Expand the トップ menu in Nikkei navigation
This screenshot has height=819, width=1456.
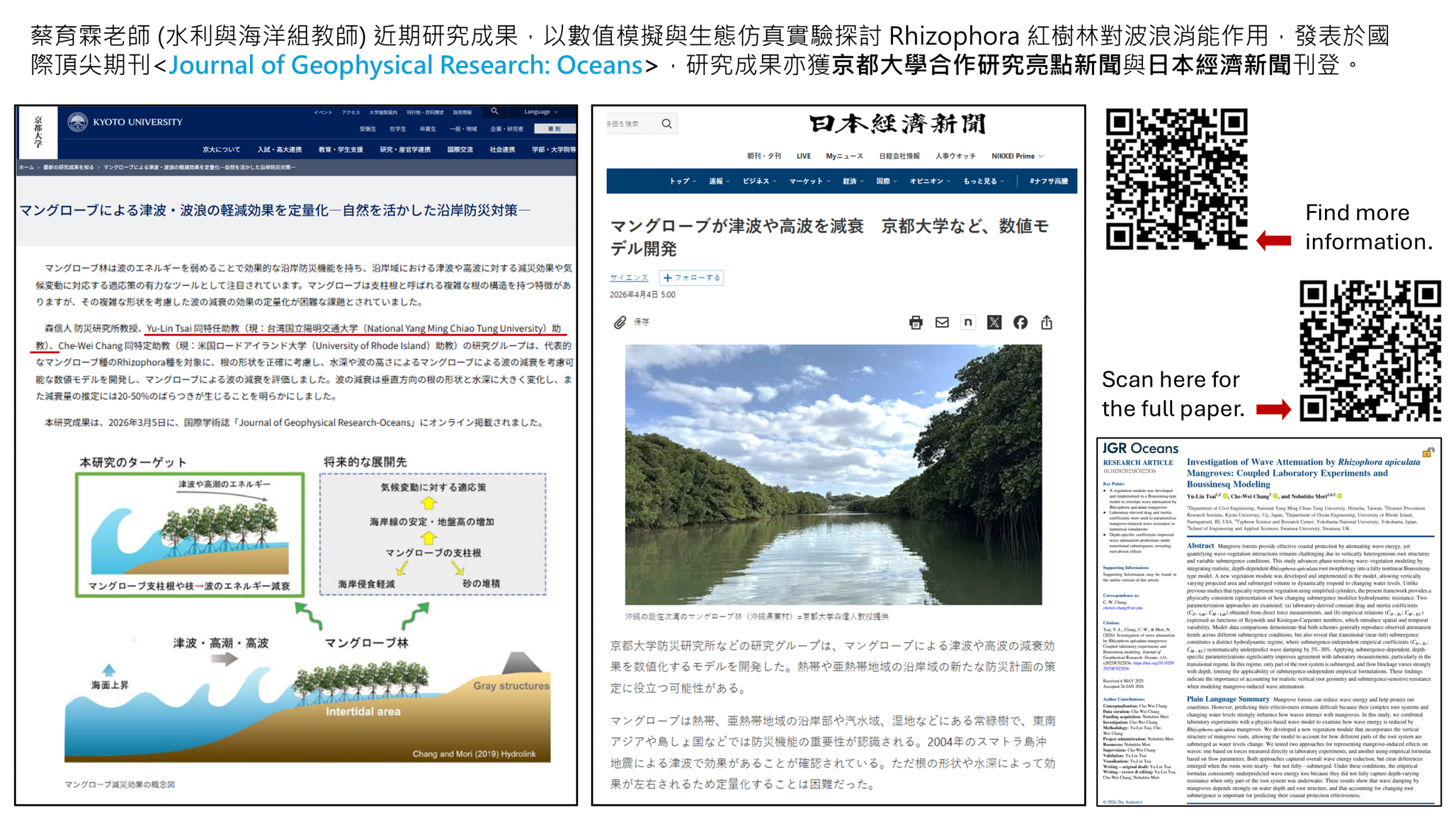tap(682, 181)
